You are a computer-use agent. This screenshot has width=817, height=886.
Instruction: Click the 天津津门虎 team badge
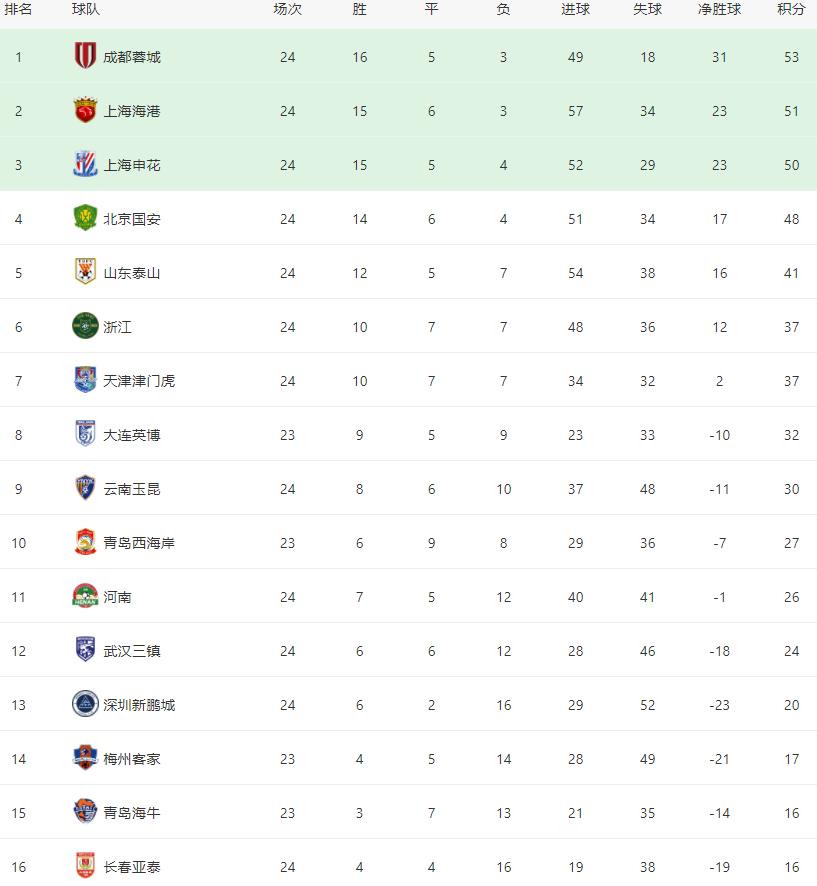pos(85,380)
